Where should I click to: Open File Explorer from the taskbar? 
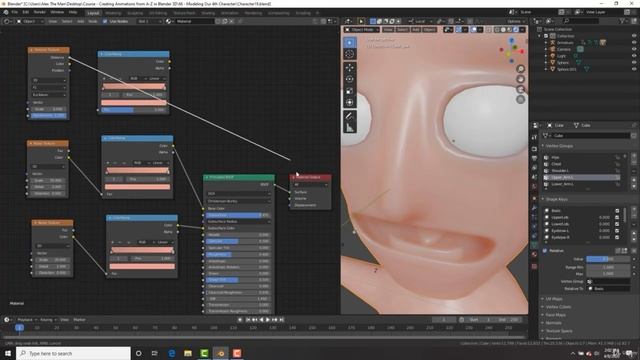(x=188, y=353)
